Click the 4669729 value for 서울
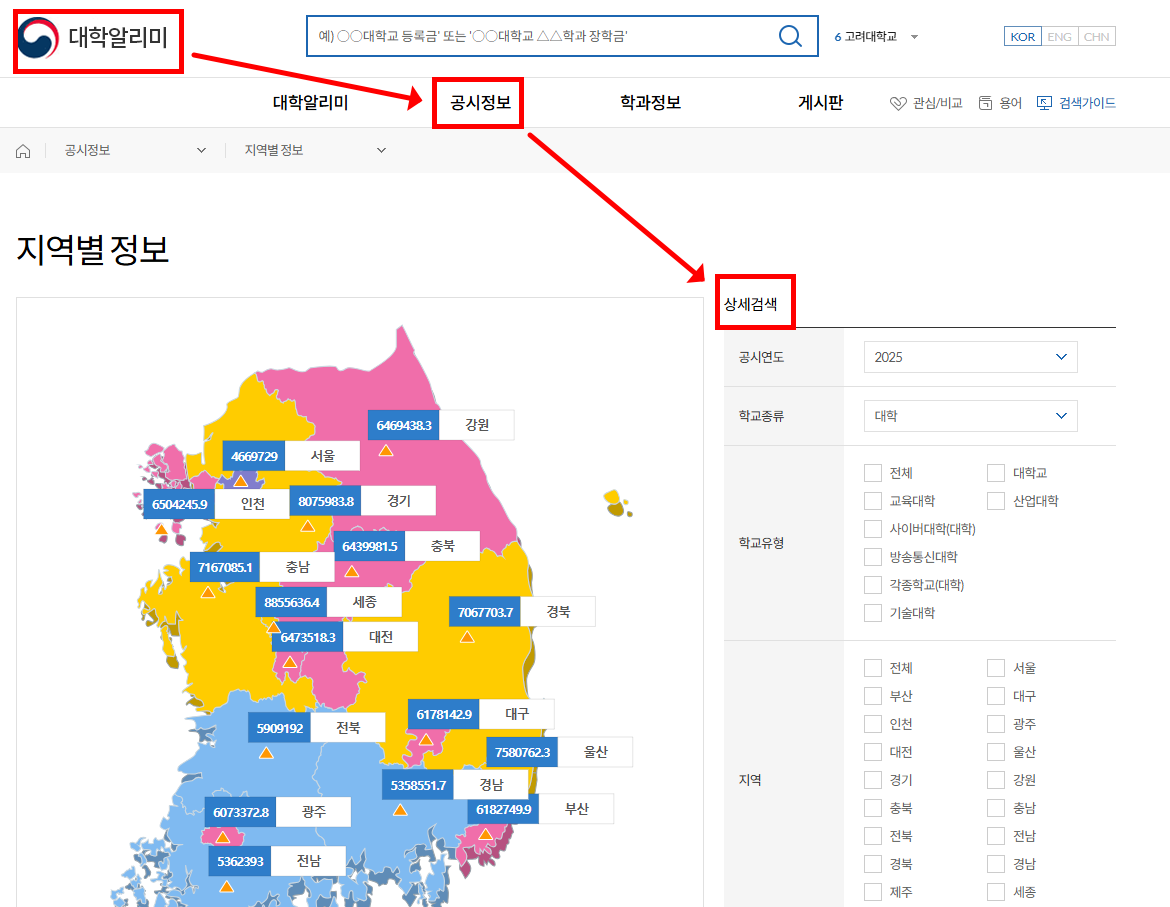This screenshot has width=1170, height=907. coord(254,456)
